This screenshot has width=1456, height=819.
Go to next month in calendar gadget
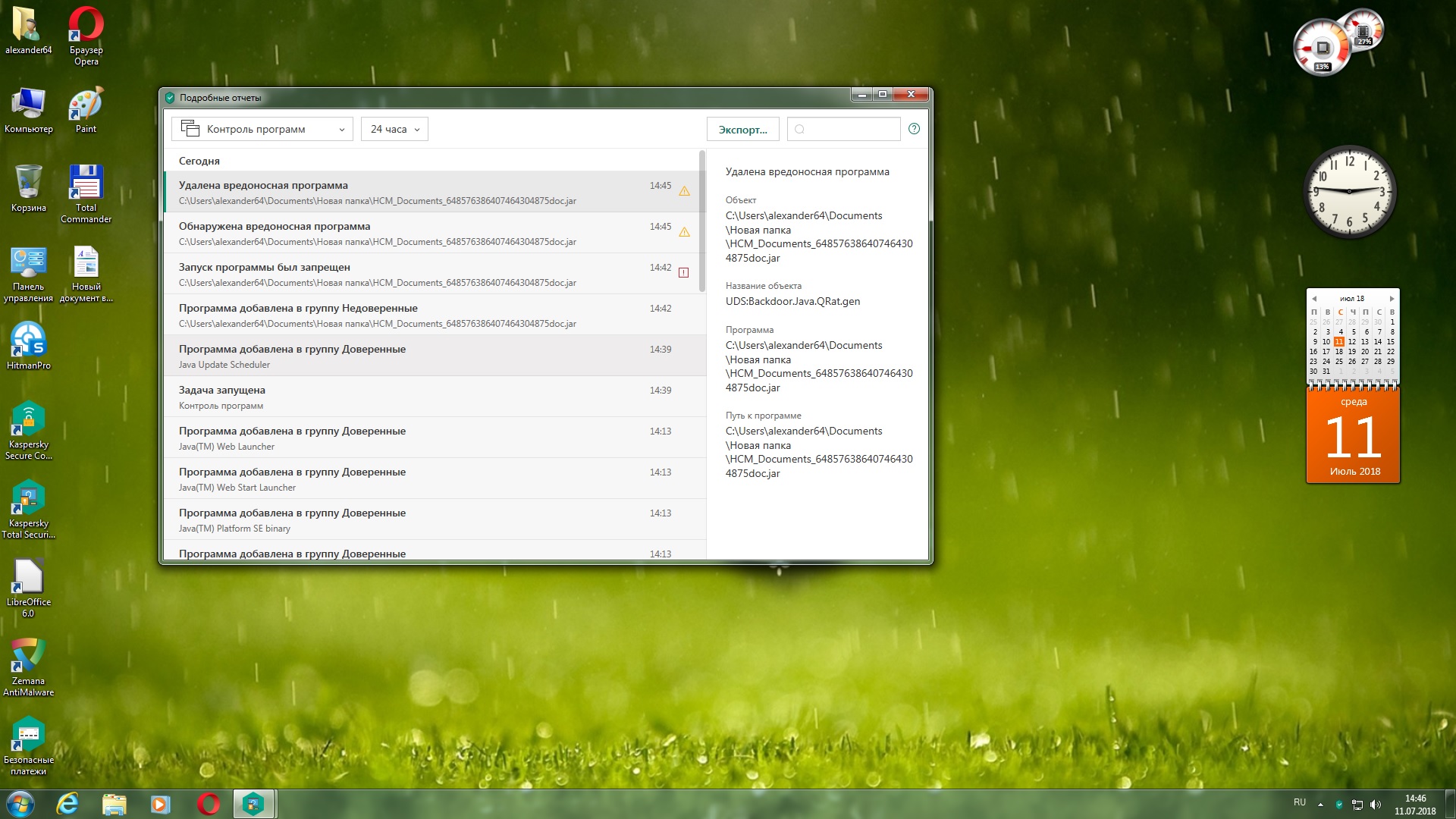tap(1392, 299)
